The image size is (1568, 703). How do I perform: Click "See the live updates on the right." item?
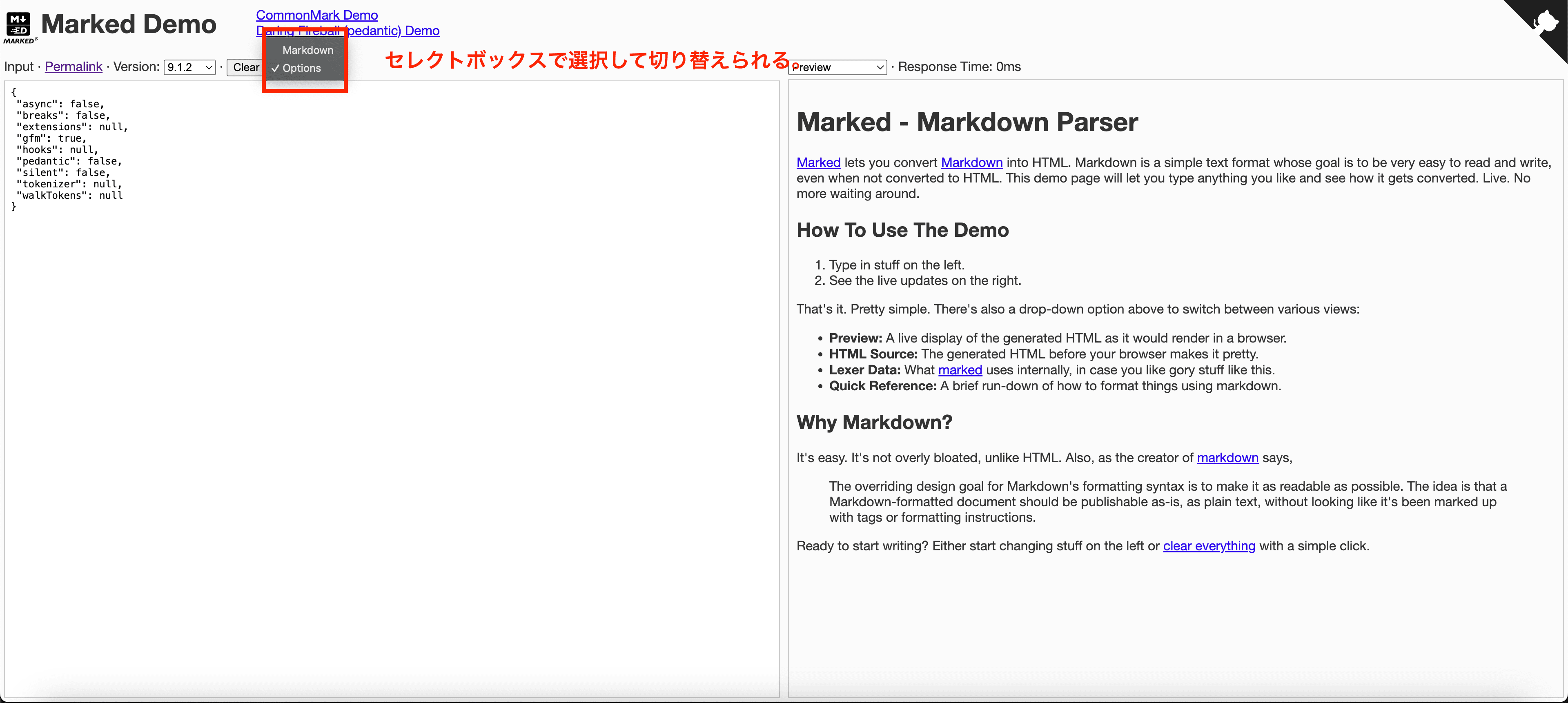pos(924,280)
